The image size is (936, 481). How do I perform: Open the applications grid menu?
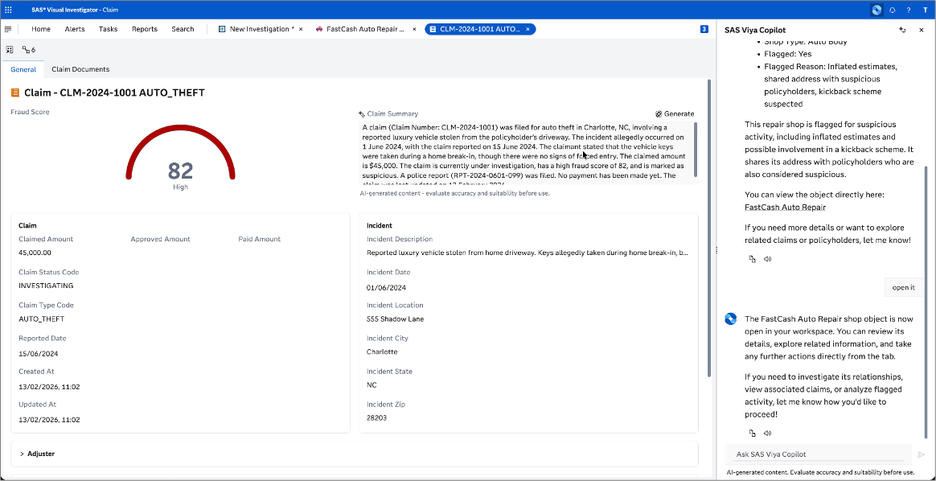pos(8,10)
